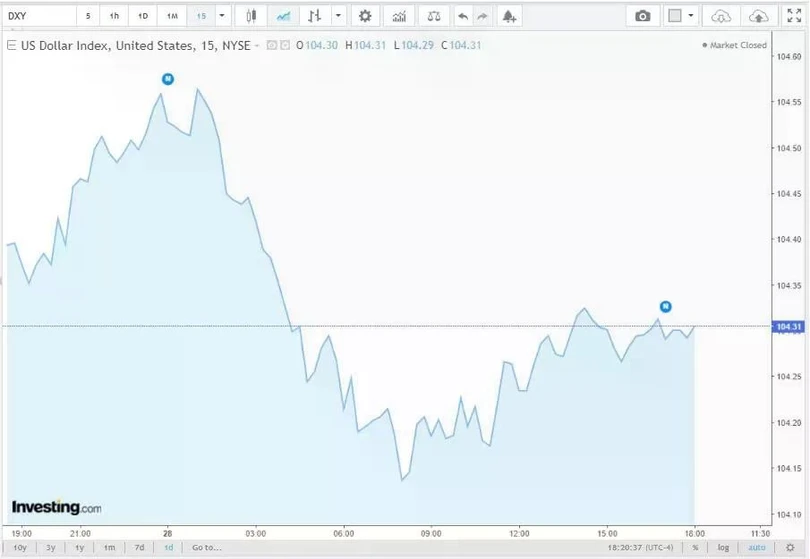Viewport: 810px width, 559px height.
Task: Select the candlestick chart style icon
Action: [251, 16]
